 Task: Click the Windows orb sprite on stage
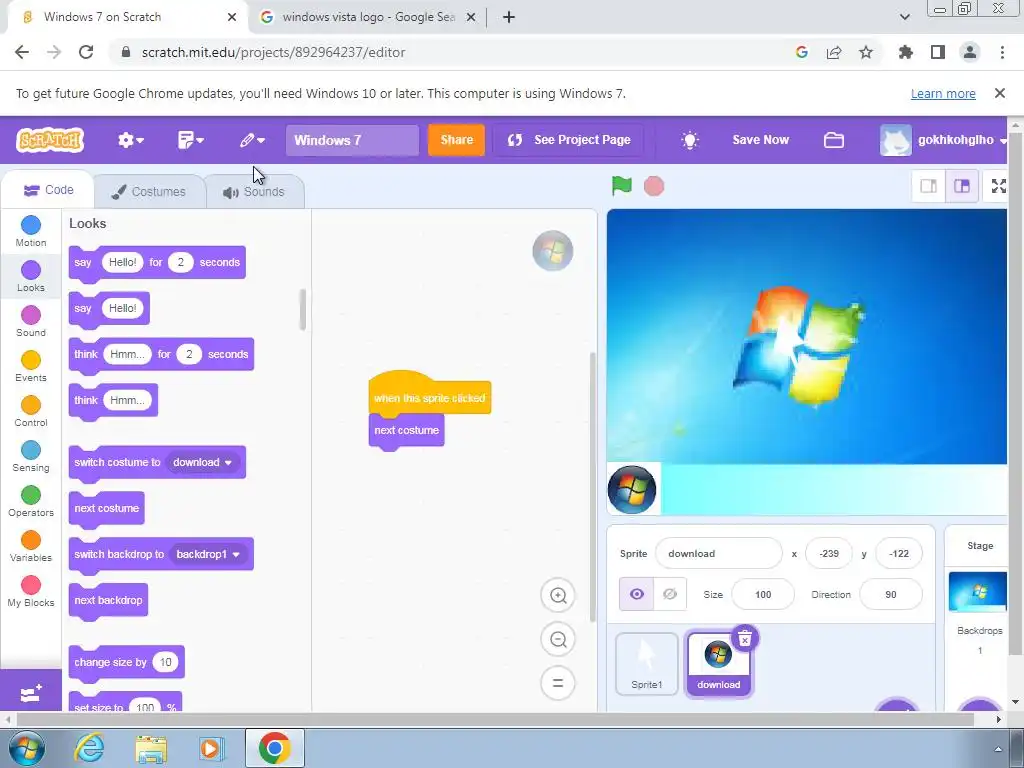pos(632,490)
